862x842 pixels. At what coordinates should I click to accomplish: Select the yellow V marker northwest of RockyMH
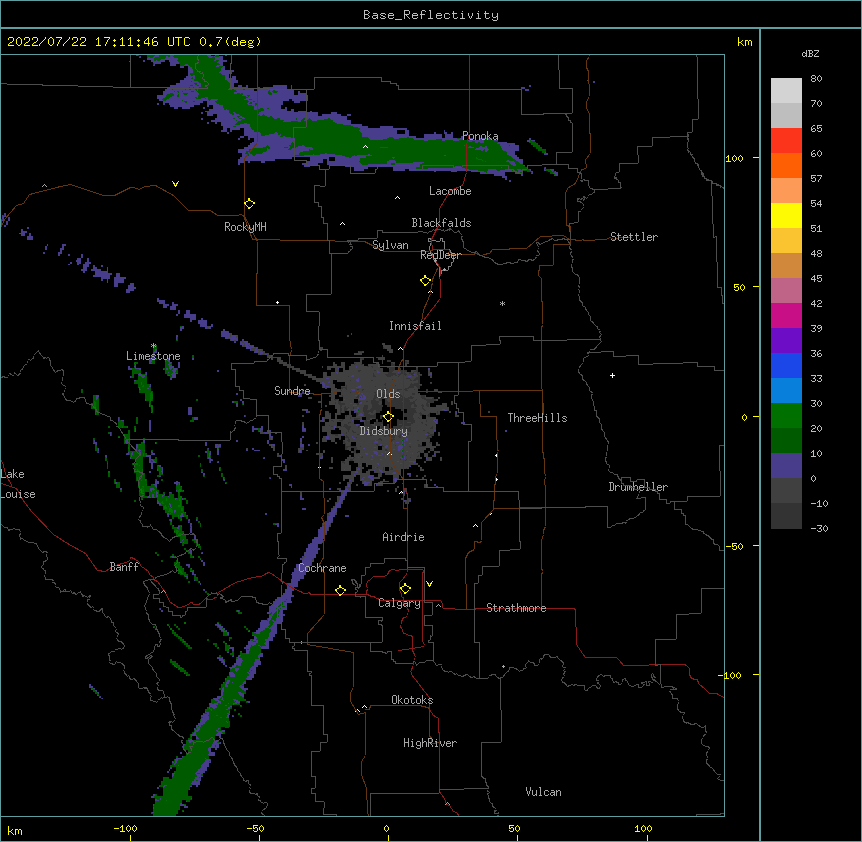(175, 184)
